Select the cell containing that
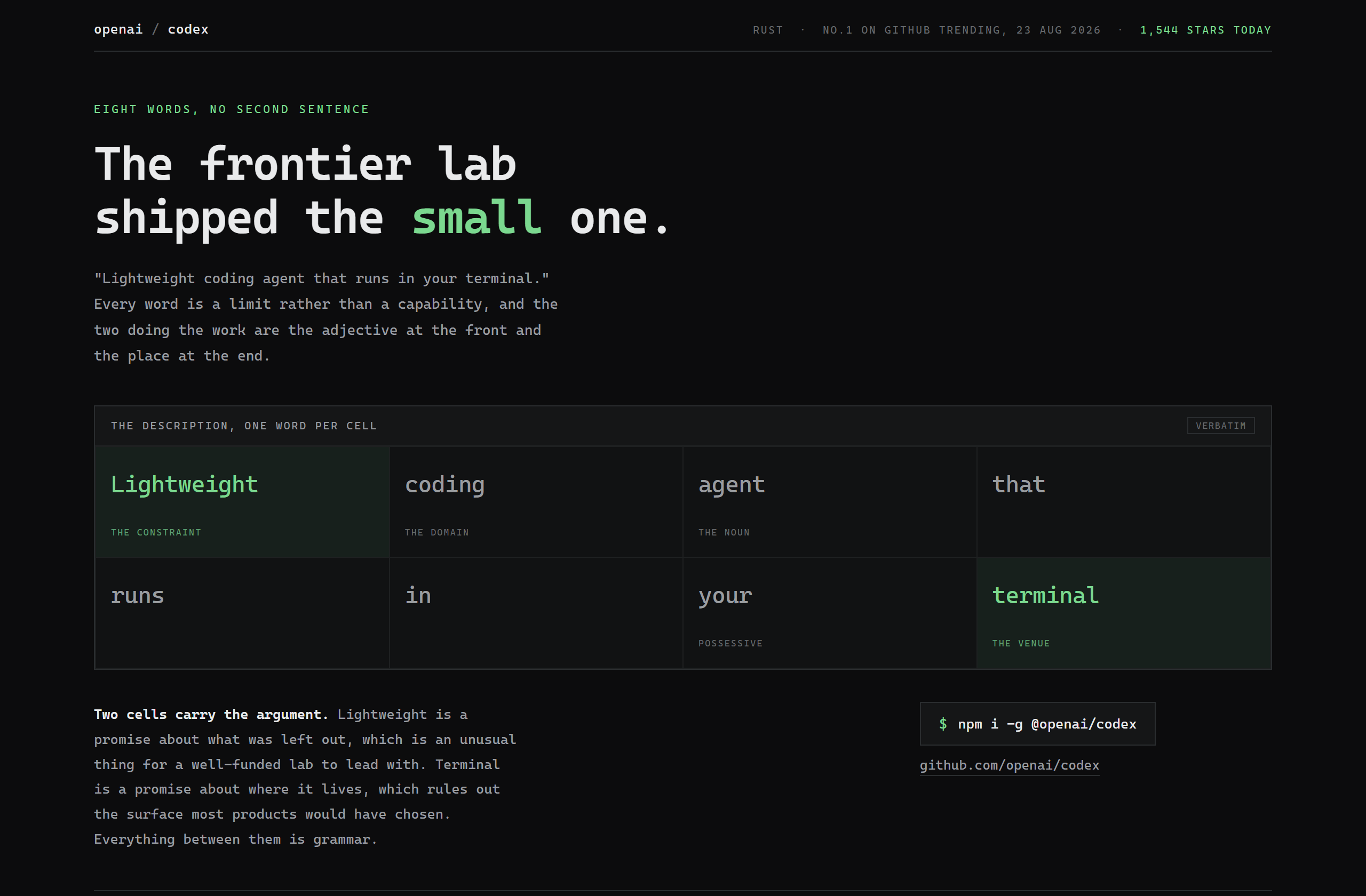Image resolution: width=1366 pixels, height=896 pixels. point(1124,502)
